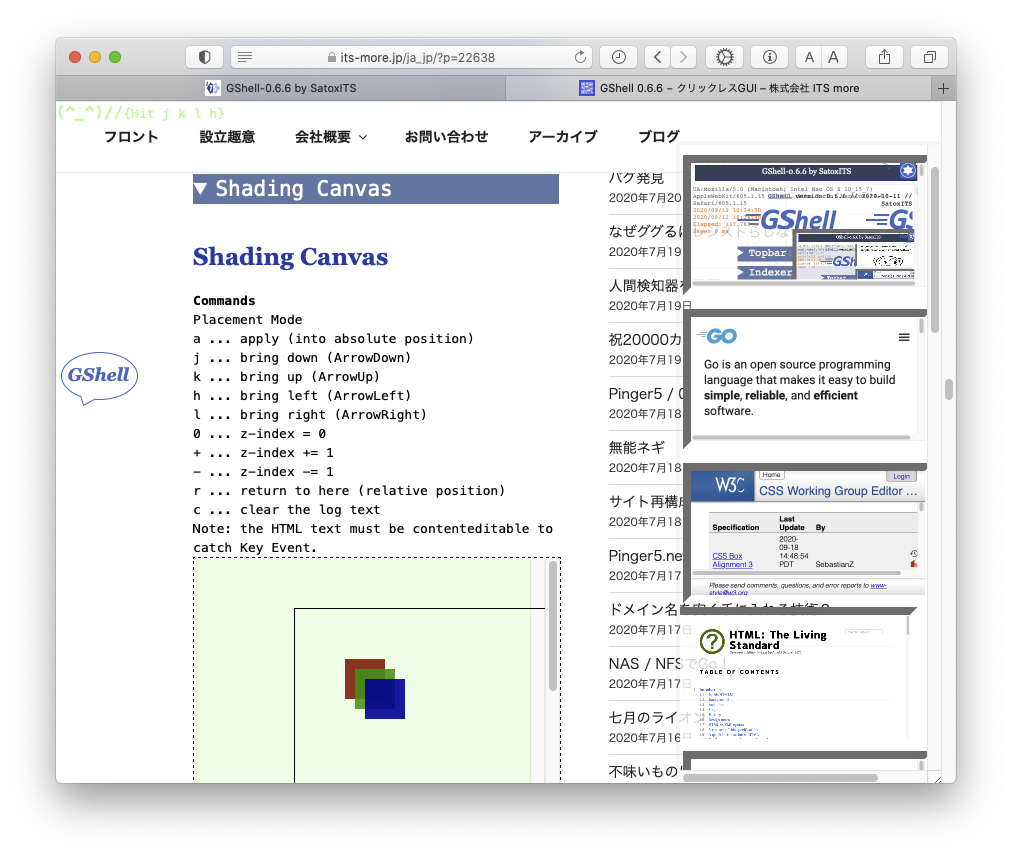
Task: Reload the page with the refresh icon
Action: (x=580, y=57)
